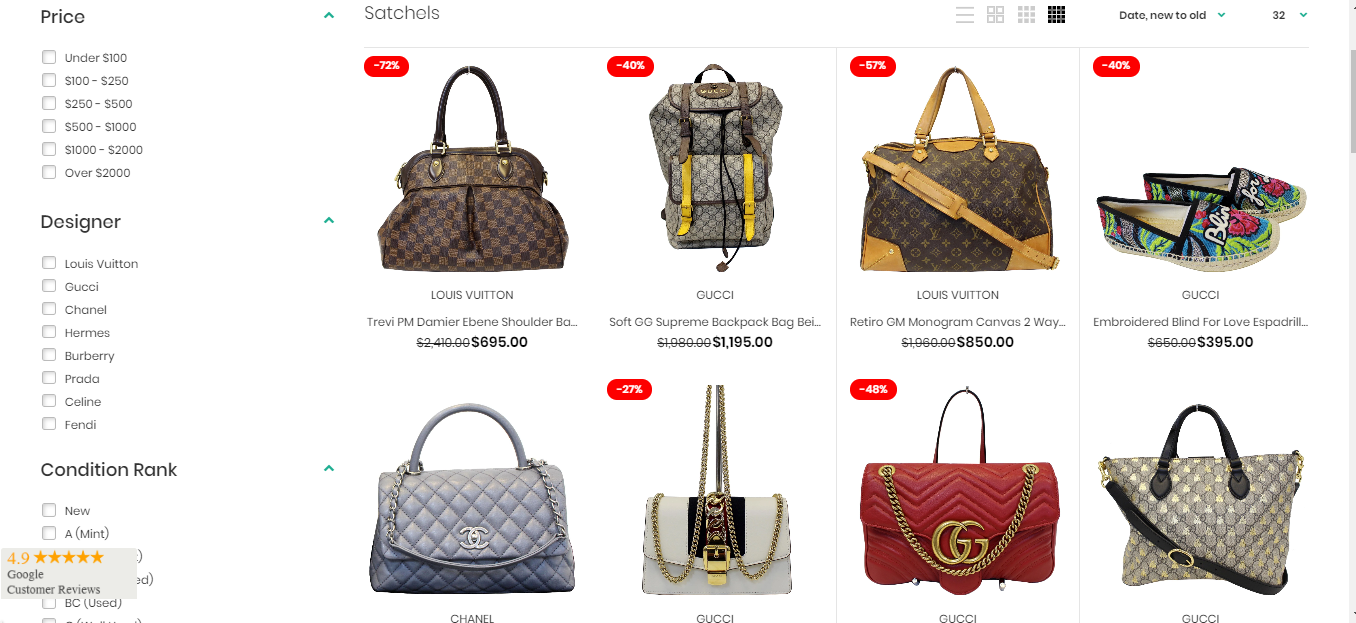Select the four-column grid view icon
This screenshot has height=623, width=1356.
tap(1057, 15)
